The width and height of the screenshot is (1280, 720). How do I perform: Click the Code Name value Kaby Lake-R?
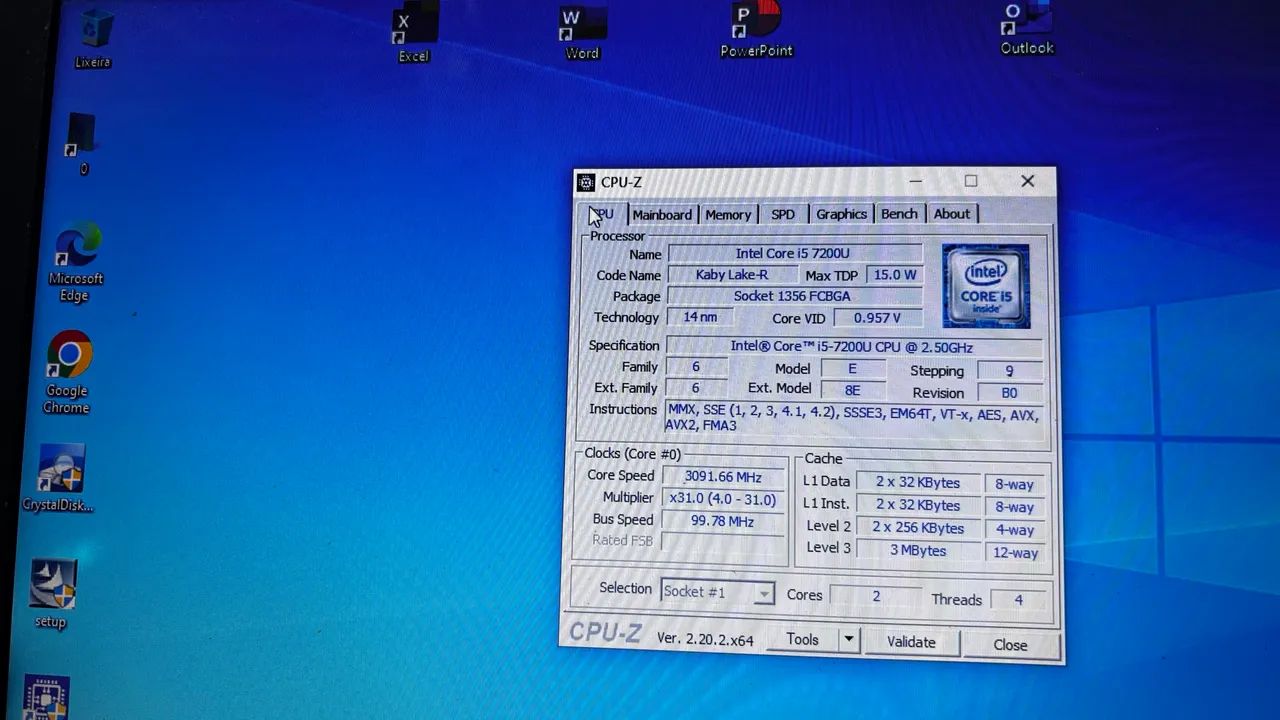(x=731, y=275)
